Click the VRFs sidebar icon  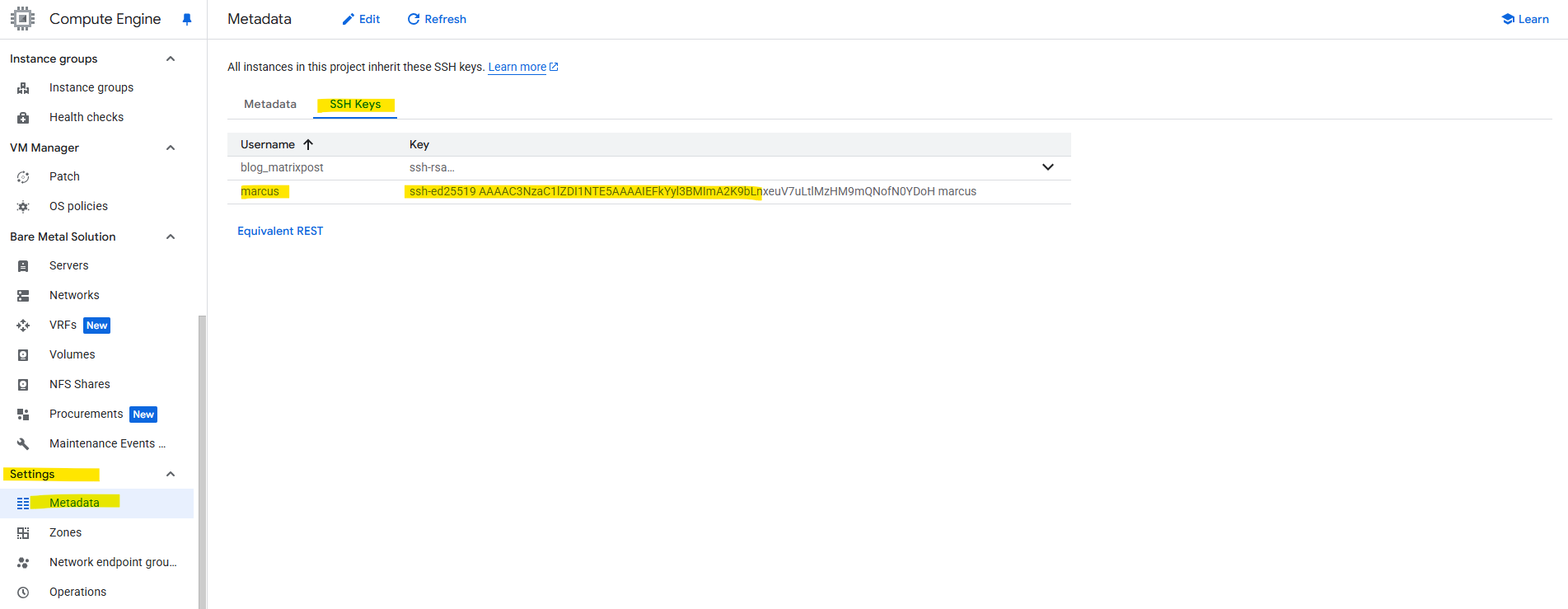pyautogui.click(x=23, y=325)
